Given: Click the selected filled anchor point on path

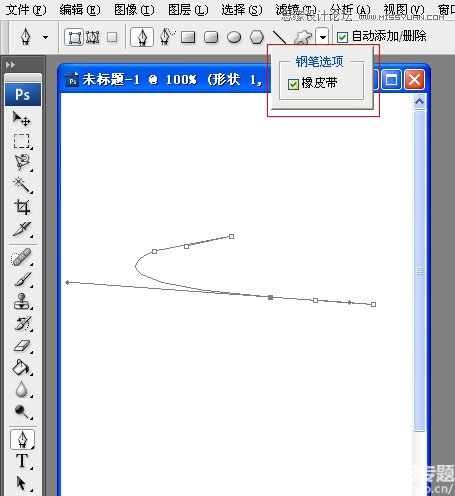Looking at the screenshot, I should point(270,297).
